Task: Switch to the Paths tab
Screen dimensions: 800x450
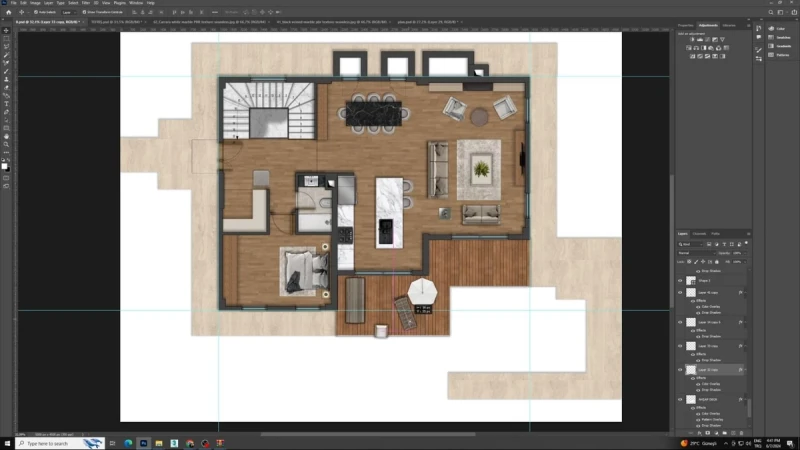Action: [715, 234]
